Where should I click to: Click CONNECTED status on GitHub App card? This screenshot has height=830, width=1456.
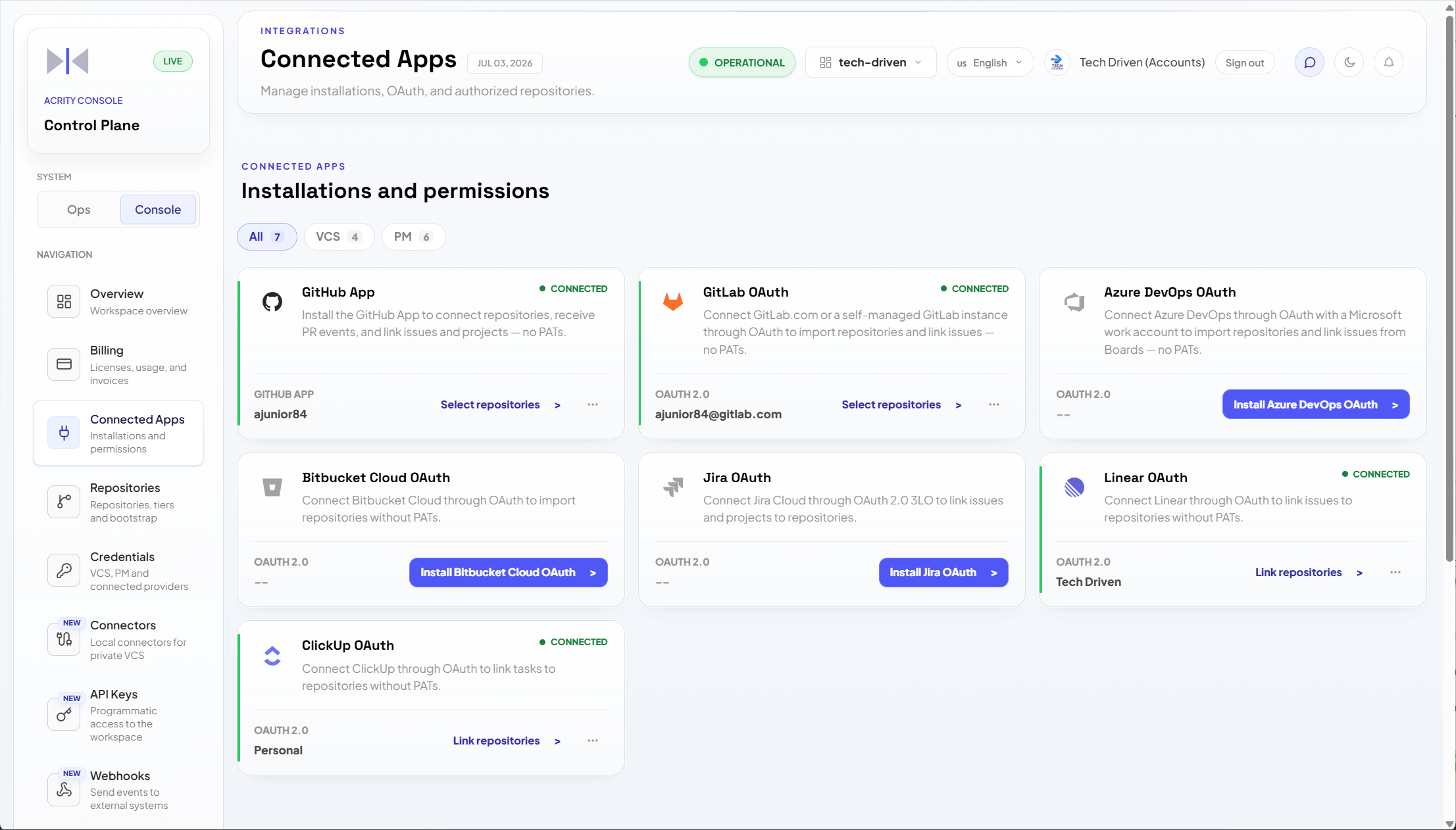[x=573, y=289]
